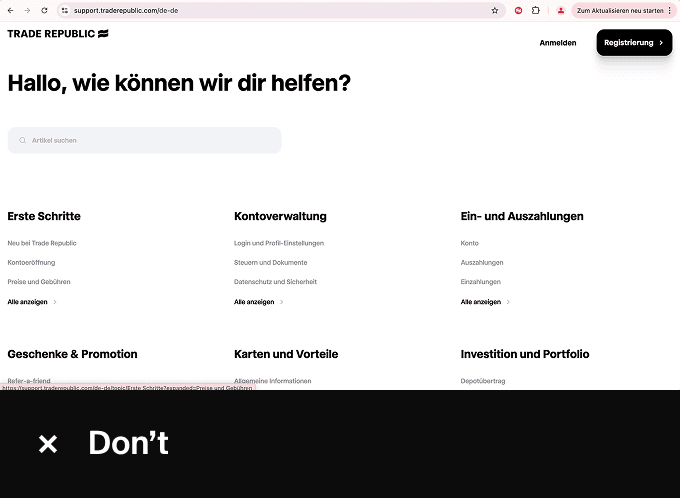Screen dimensions: 680x498
Task: Expand 'Alle anzeigen' under Erste Schritte
Action: (32, 302)
